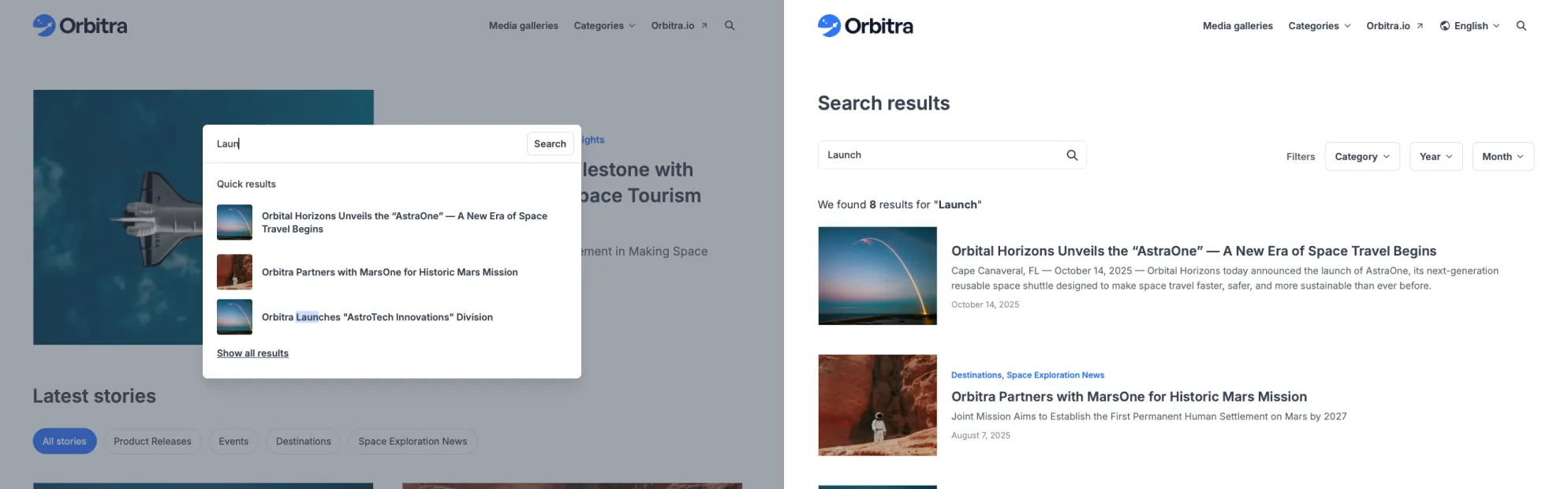Open MarsOne Mars Mission quick result in popup
The image size is (1568, 489).
point(392,272)
